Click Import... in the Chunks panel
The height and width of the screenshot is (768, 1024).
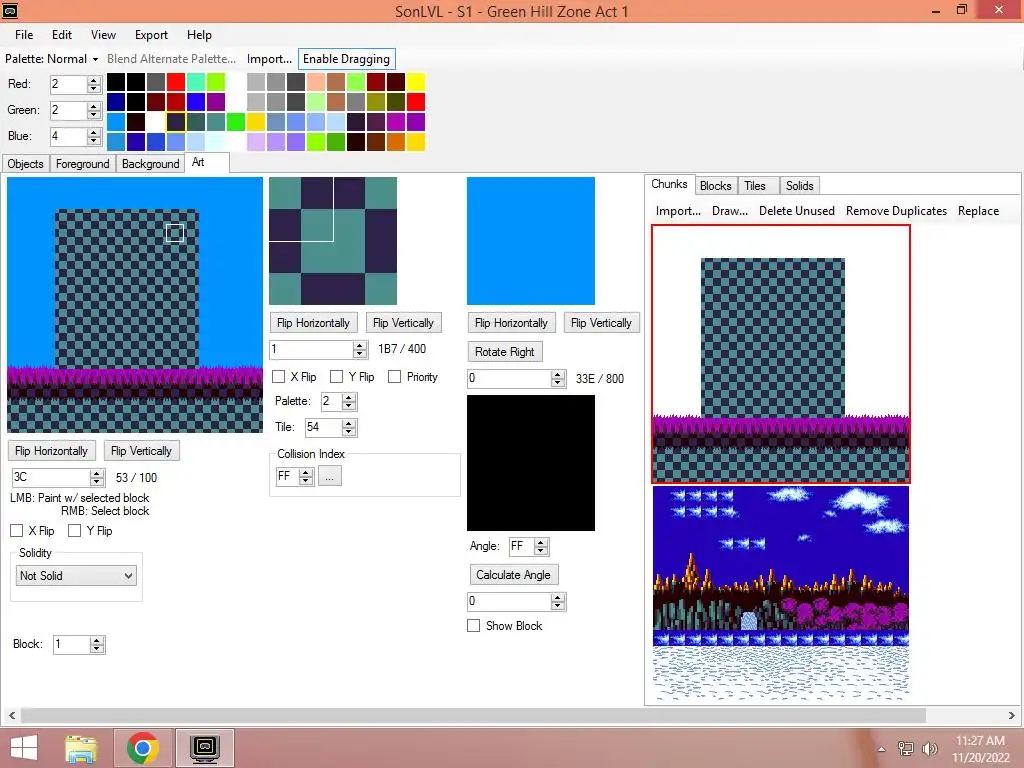coord(678,211)
